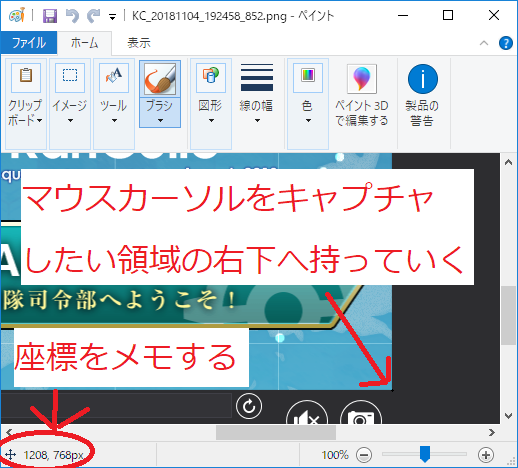Open the 線の幅 dropdown arrow
Image resolution: width=518 pixels, height=468 pixels.
coord(257,120)
